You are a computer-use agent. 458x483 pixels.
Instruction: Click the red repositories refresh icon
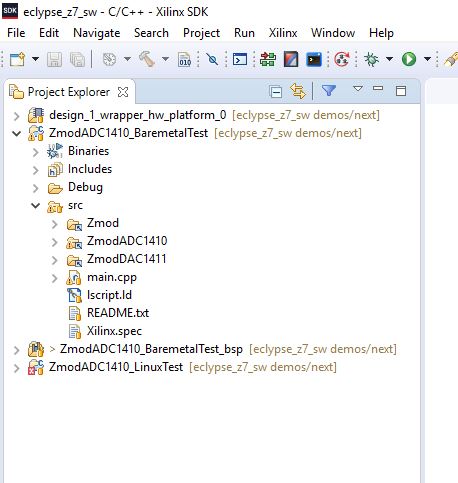click(342, 60)
